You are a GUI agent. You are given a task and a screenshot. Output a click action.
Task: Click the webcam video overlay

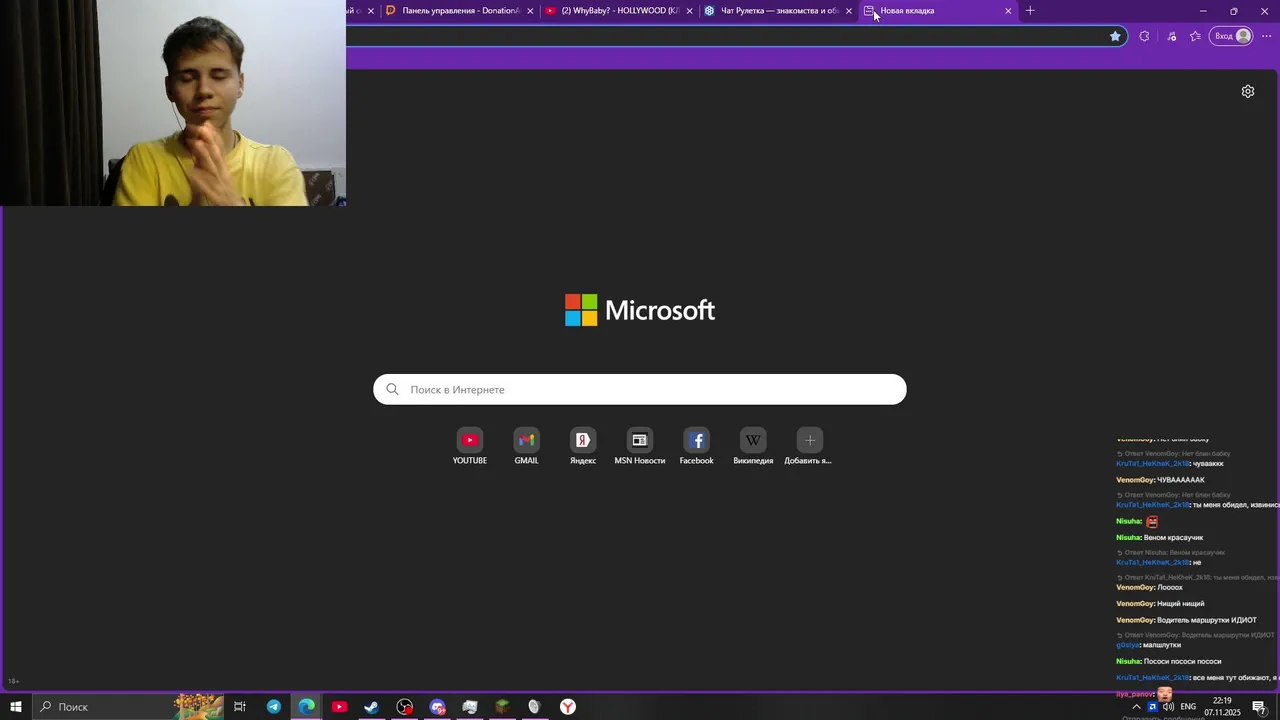(173, 103)
